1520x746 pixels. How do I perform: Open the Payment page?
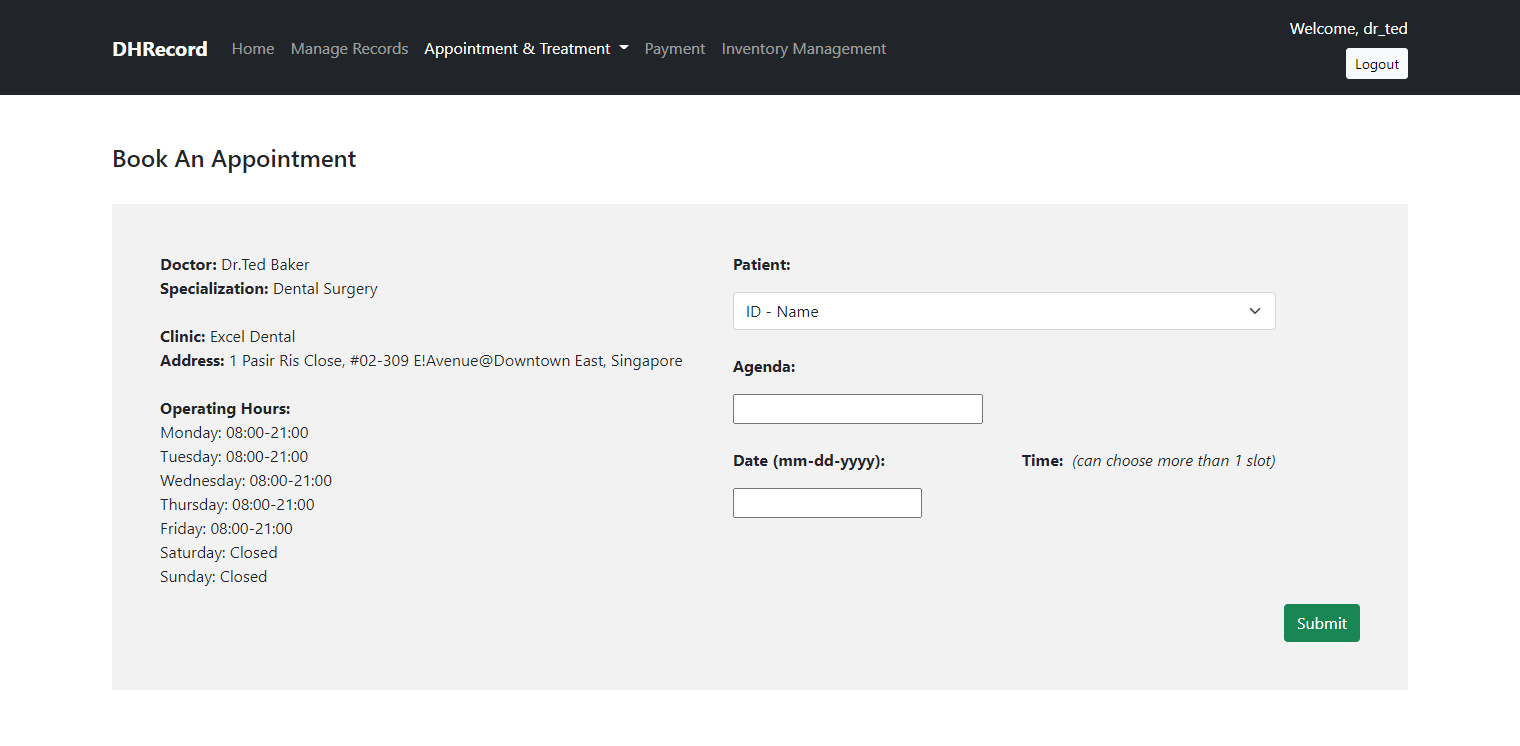click(x=675, y=49)
